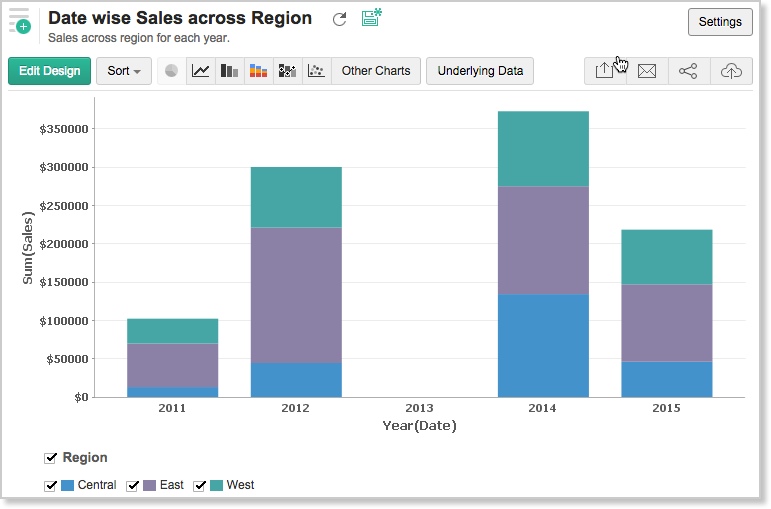The image size is (771, 509).
Task: Click the refresh icon beside the chart title
Action: pos(340,19)
